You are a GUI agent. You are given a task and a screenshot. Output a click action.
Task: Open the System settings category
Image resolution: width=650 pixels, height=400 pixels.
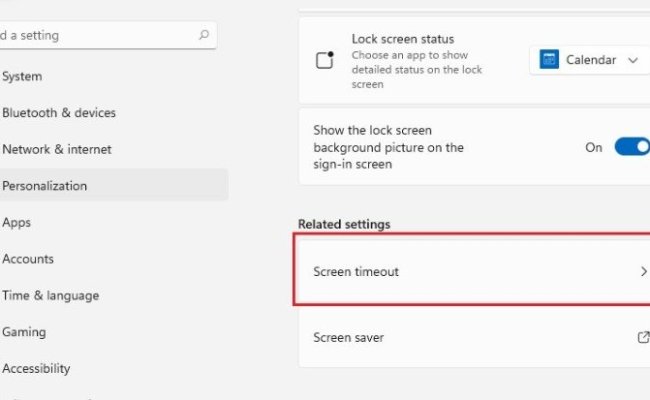coord(22,76)
